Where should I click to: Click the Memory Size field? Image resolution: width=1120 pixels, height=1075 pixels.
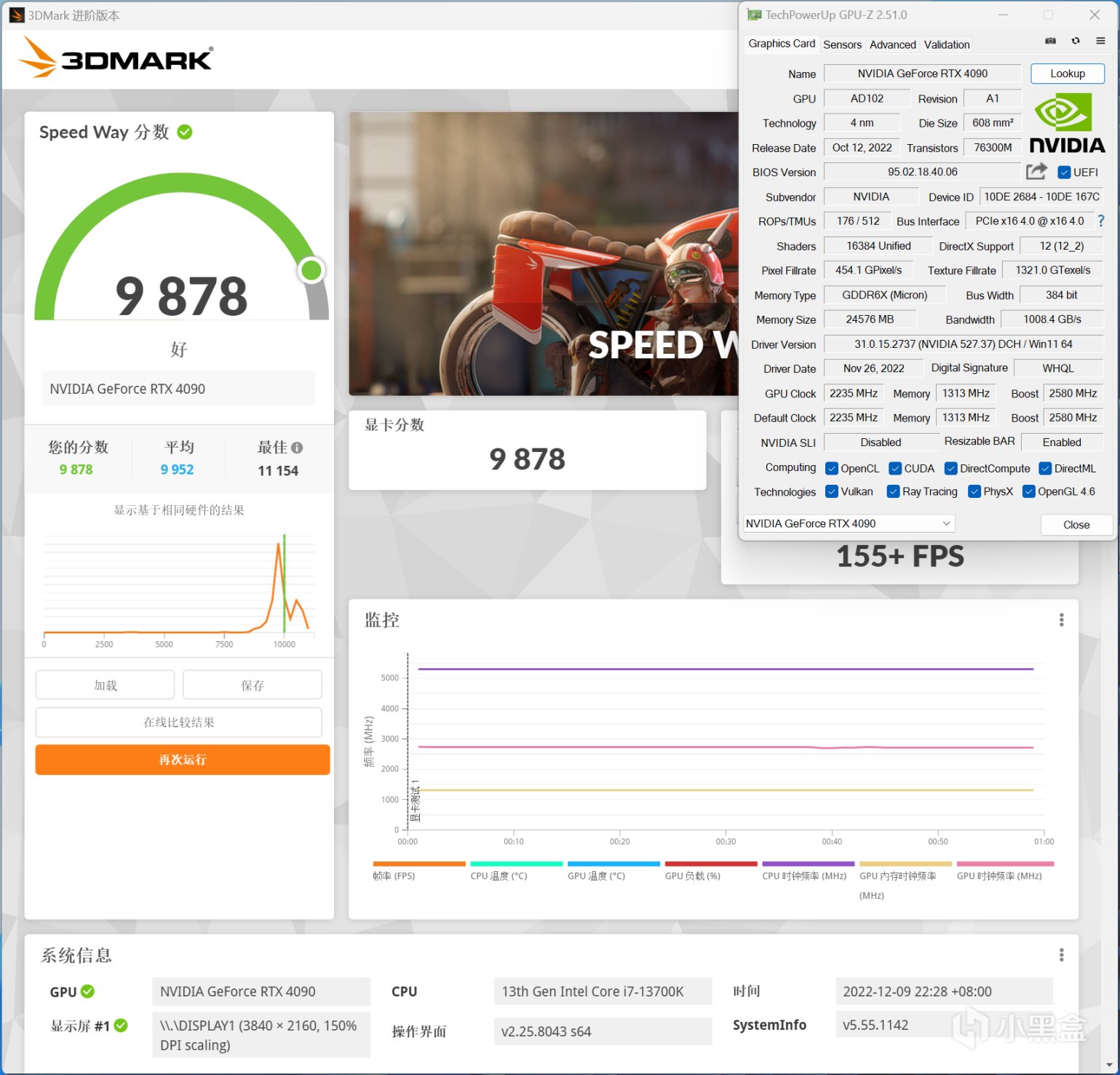click(870, 319)
